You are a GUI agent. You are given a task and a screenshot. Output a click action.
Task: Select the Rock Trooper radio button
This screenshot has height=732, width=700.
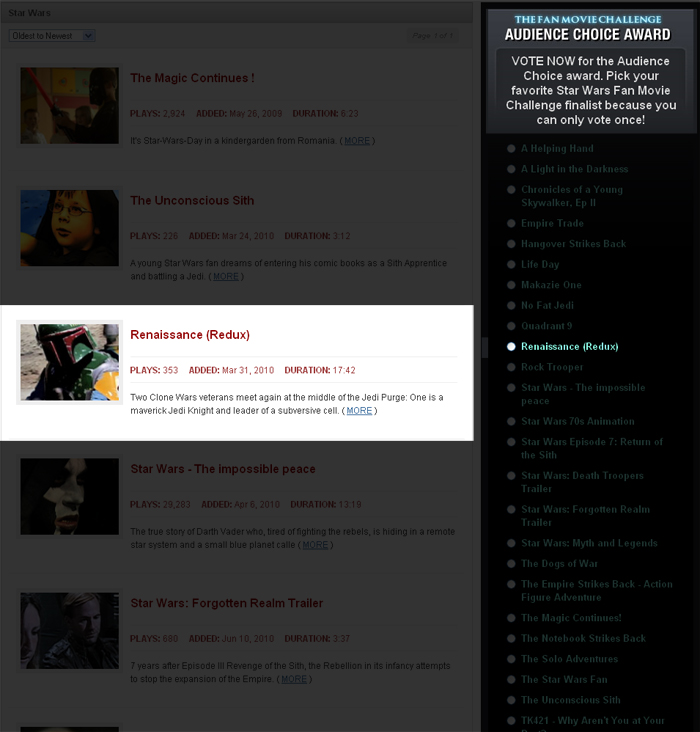511,367
